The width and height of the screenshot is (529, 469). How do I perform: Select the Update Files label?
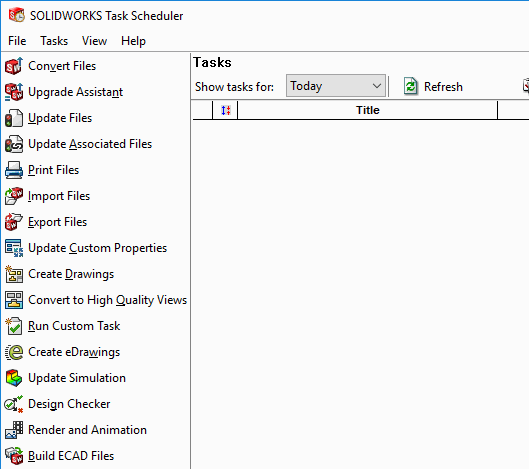pyautogui.click(x=60, y=118)
